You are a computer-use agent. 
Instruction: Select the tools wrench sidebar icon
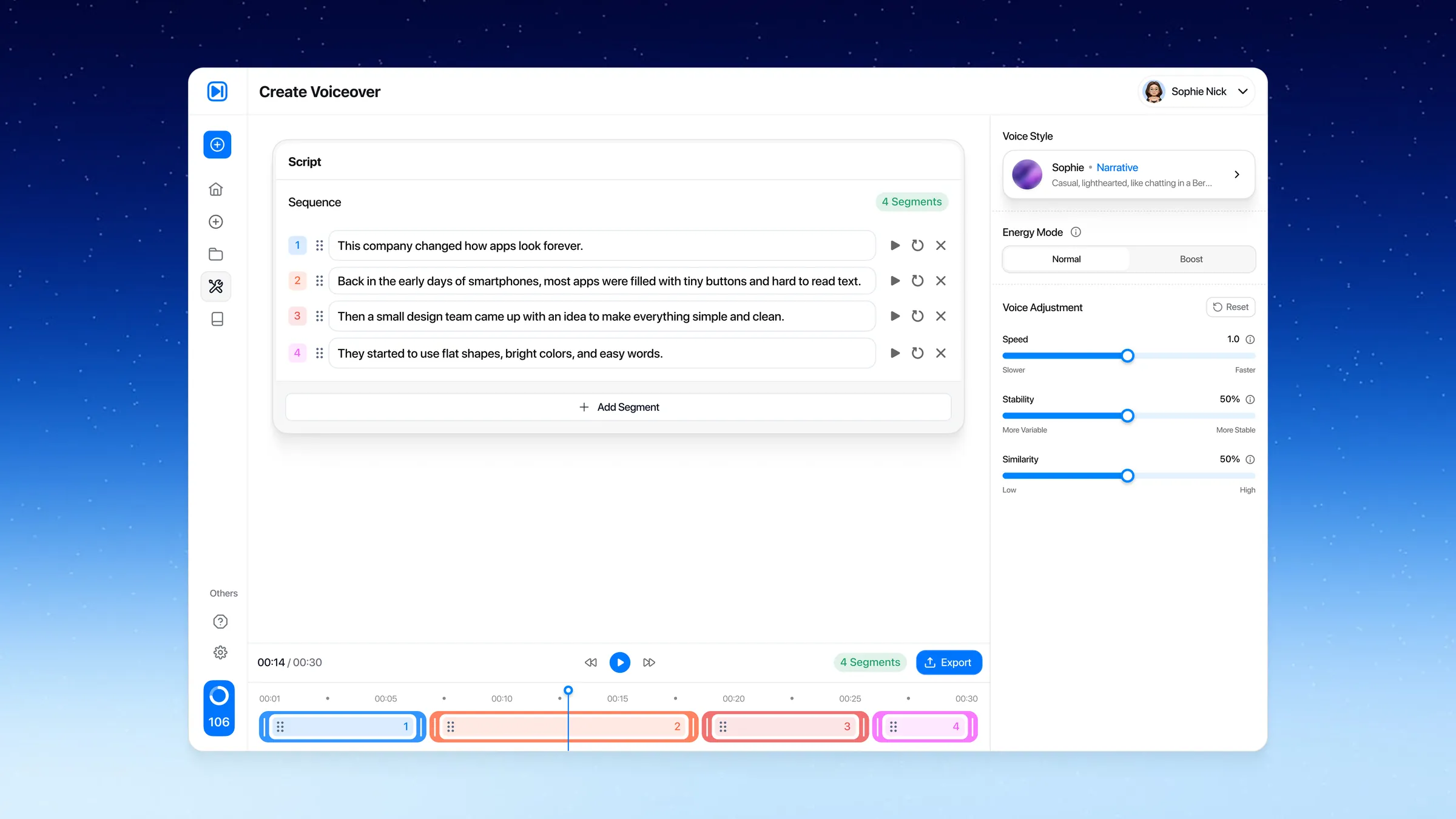tap(216, 286)
